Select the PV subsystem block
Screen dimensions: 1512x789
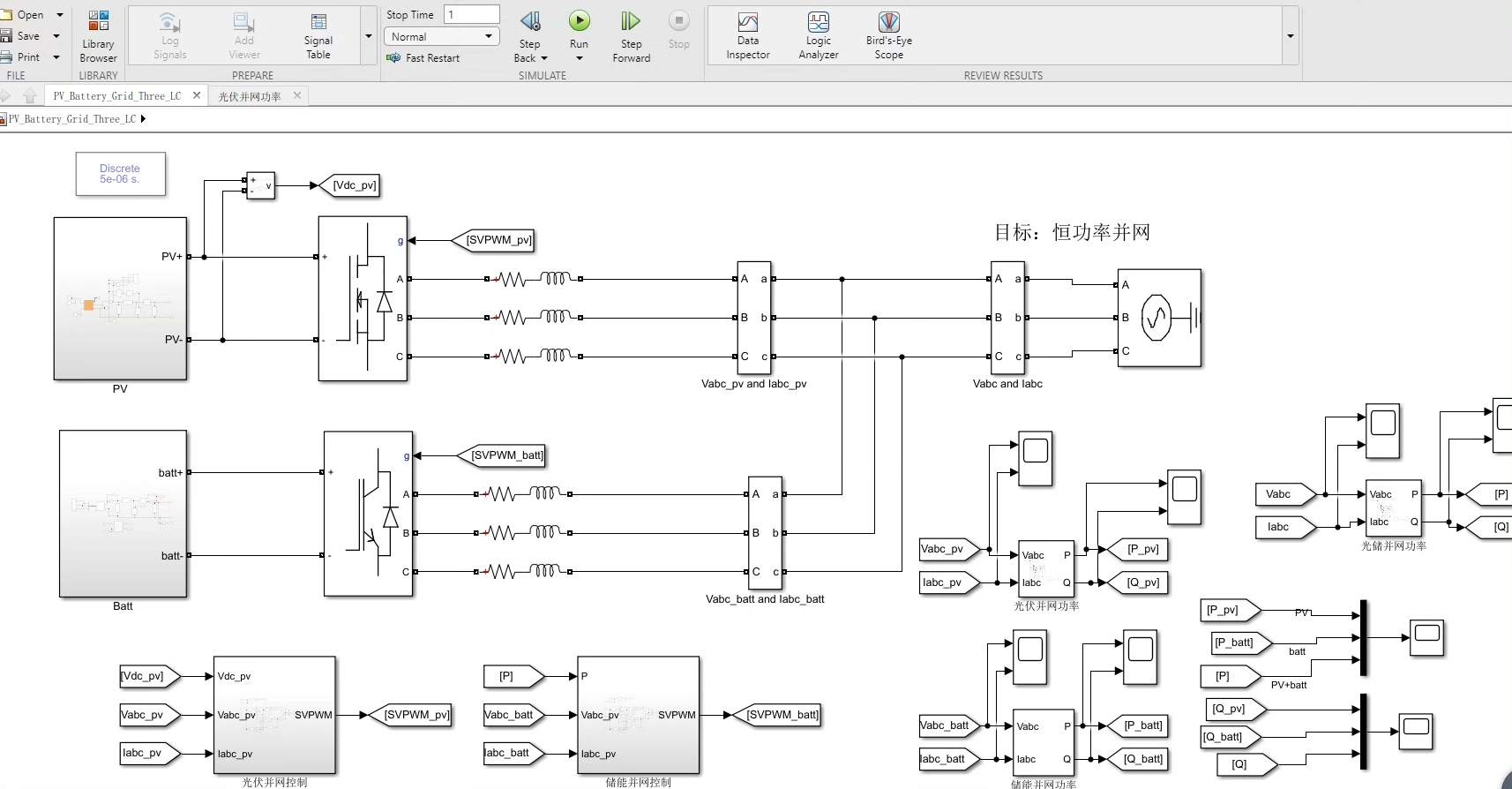120,298
